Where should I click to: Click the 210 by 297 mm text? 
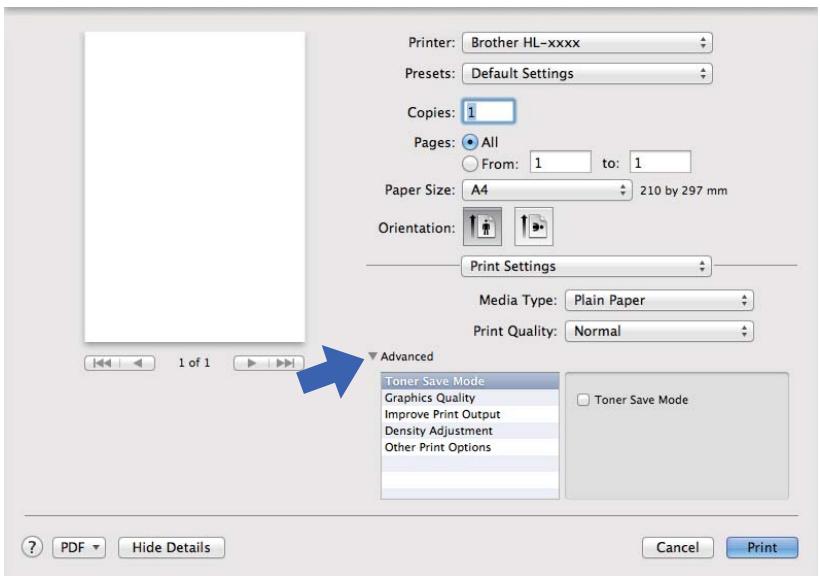click(x=684, y=190)
